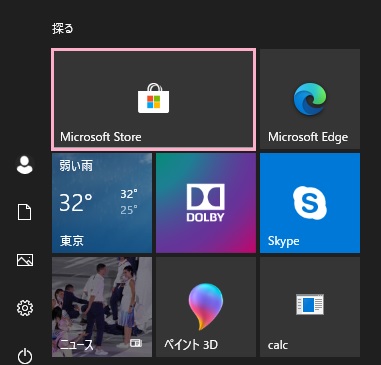The height and width of the screenshot is (365, 381).
Task: Click the Power button icon
Action: click(x=25, y=356)
